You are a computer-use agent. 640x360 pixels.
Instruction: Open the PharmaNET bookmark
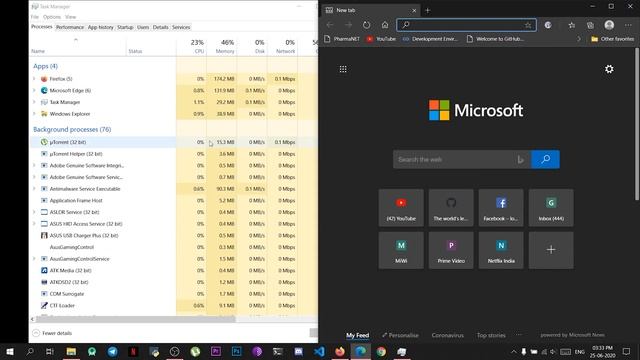pos(342,39)
